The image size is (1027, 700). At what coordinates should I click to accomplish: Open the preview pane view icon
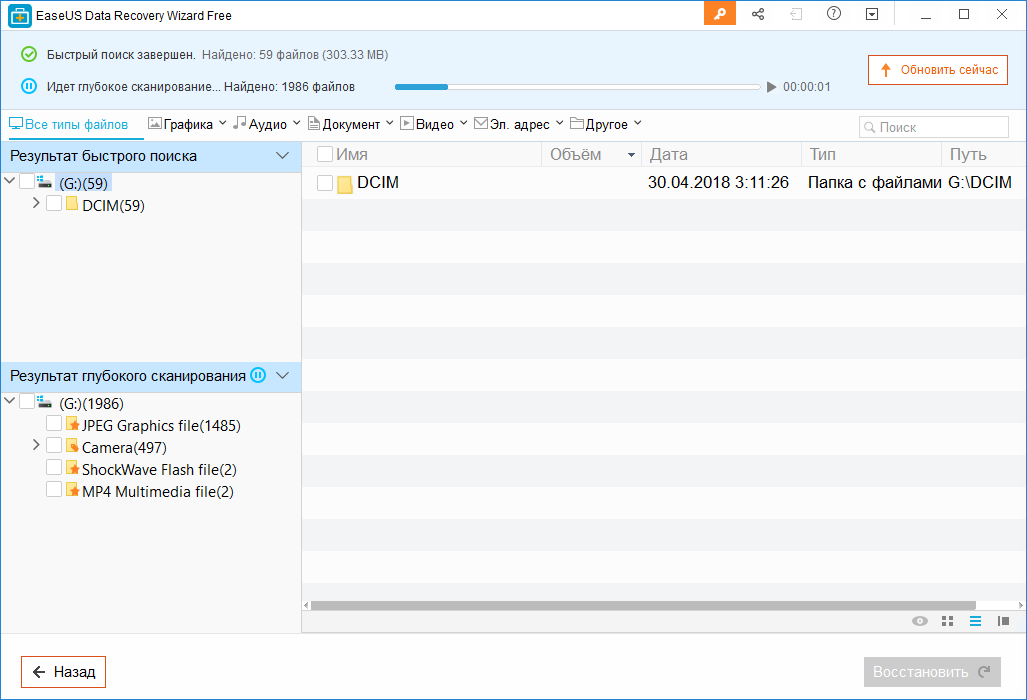1003,621
